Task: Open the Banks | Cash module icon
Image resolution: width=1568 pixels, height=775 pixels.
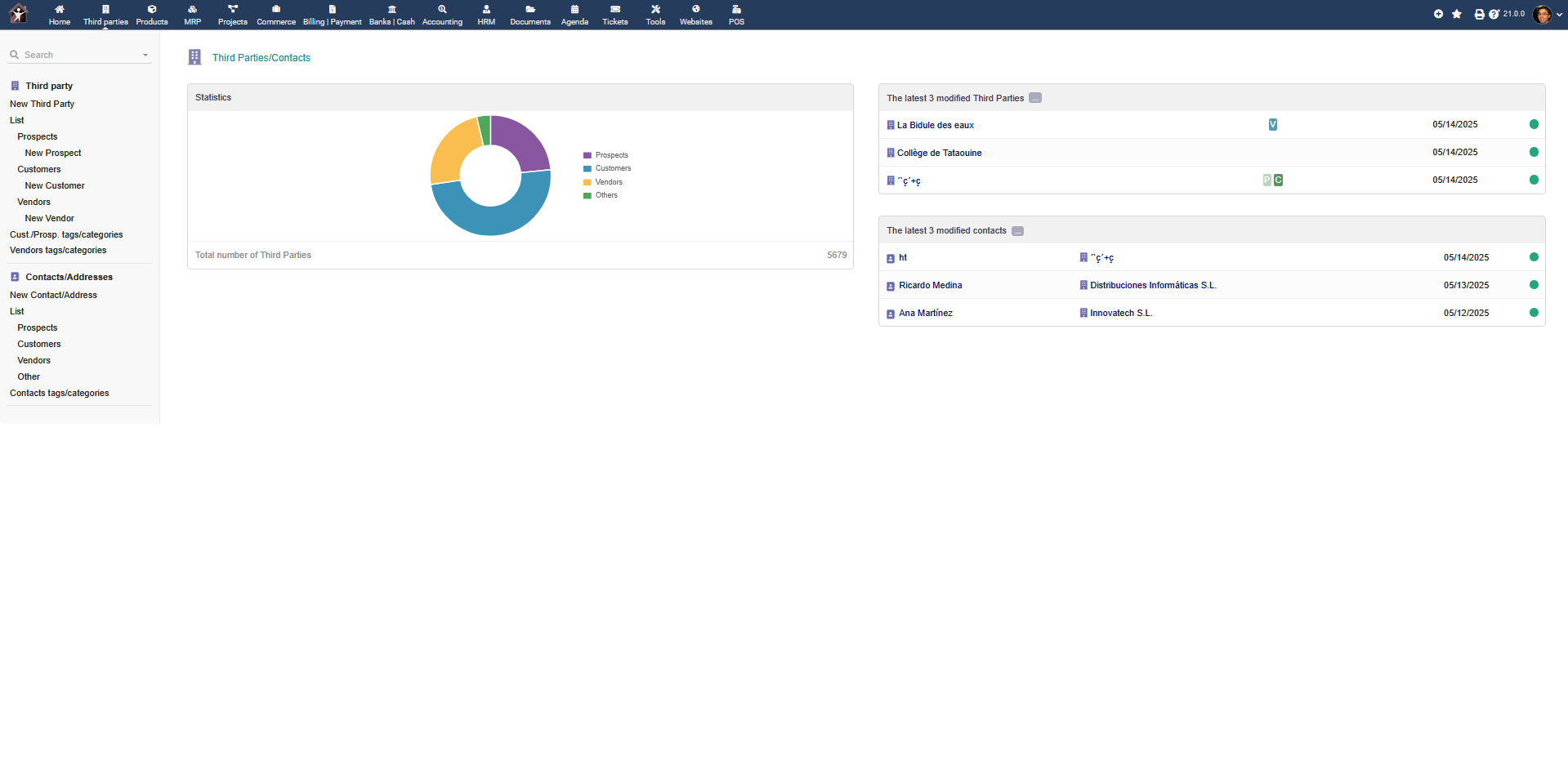Action: (x=392, y=14)
